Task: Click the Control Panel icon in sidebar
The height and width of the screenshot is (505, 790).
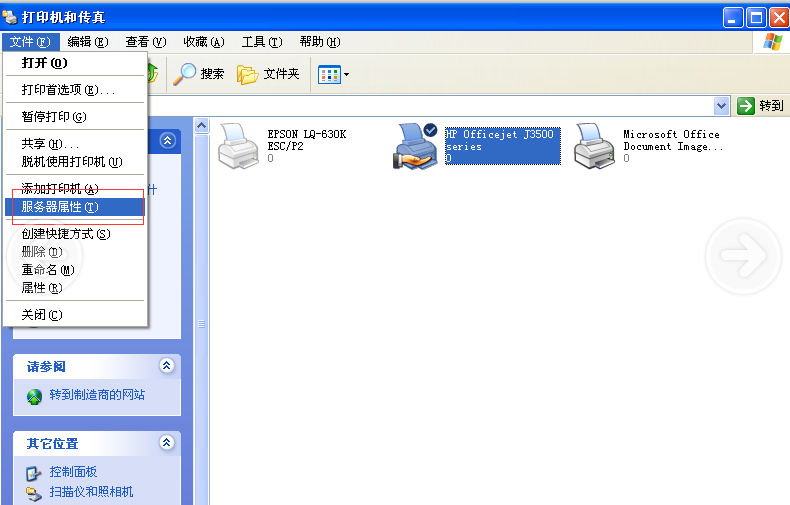Action: point(34,472)
